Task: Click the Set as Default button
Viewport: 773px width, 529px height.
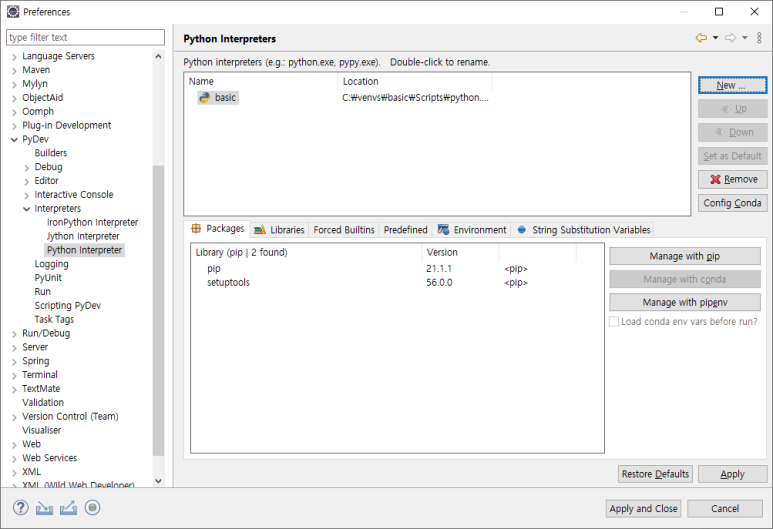Action: coord(733,156)
